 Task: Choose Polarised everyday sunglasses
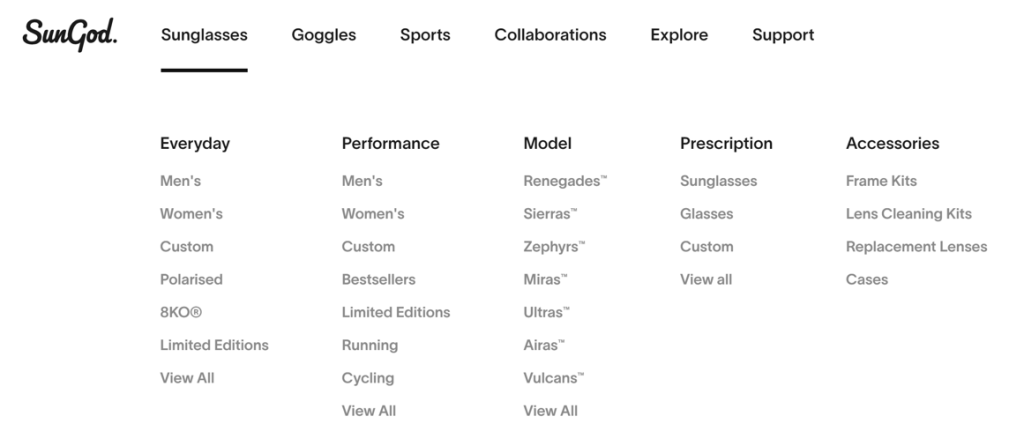coord(191,279)
